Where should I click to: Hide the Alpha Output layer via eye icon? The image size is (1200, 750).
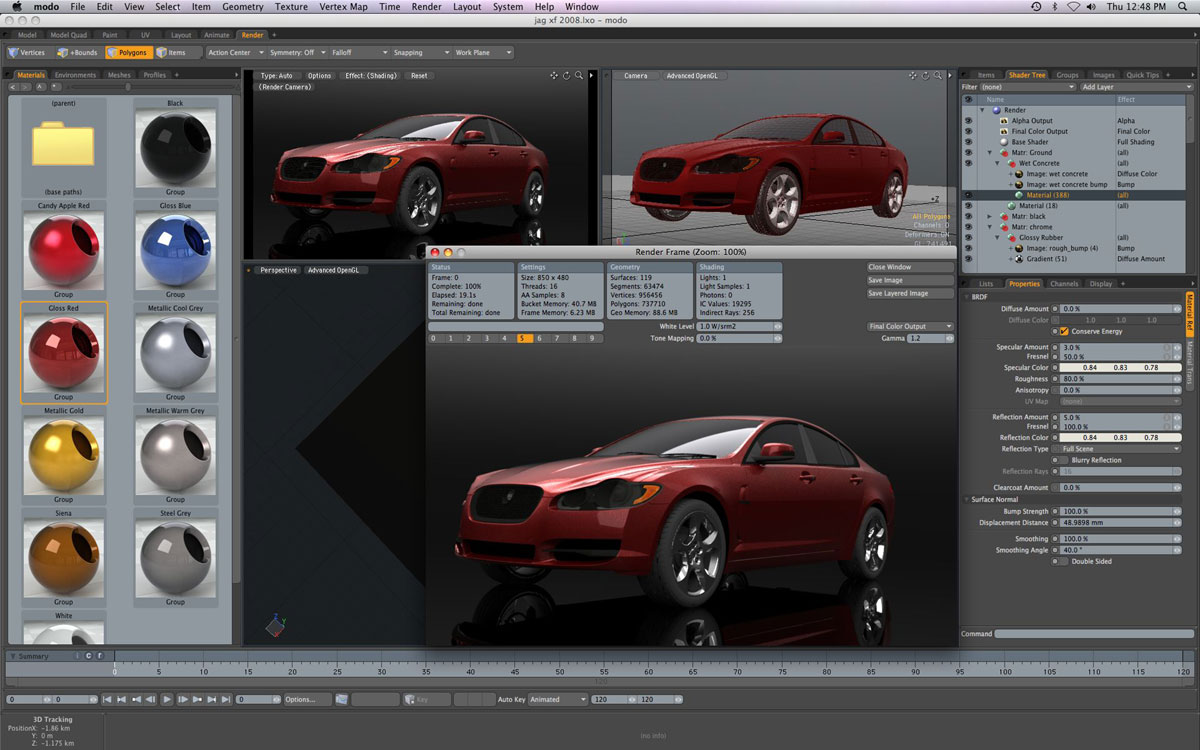pyautogui.click(x=967, y=121)
